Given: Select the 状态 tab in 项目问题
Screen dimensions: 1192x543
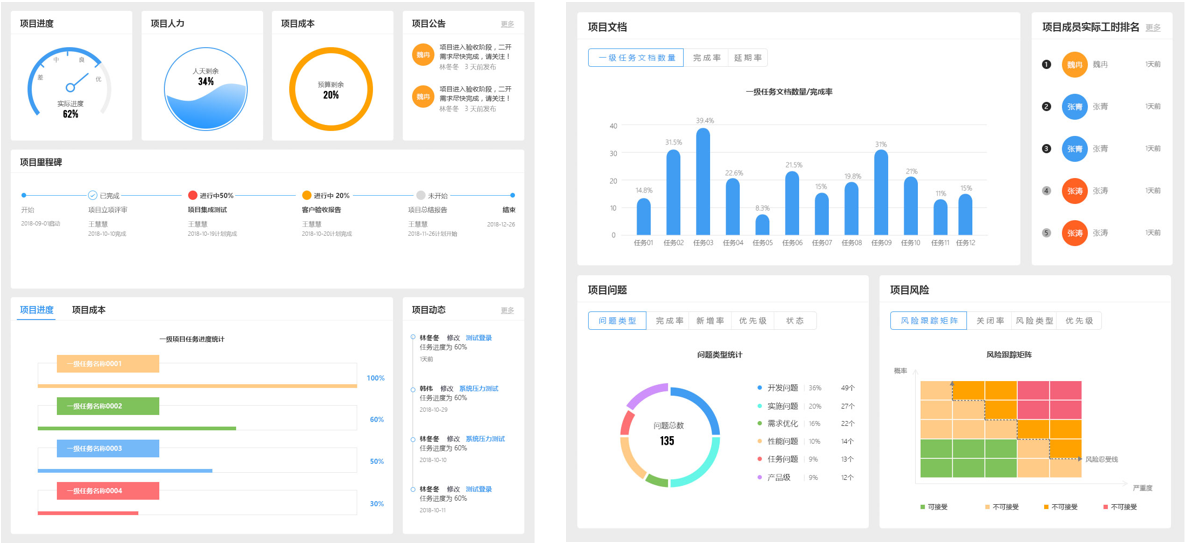Looking at the screenshot, I should coord(795,321).
